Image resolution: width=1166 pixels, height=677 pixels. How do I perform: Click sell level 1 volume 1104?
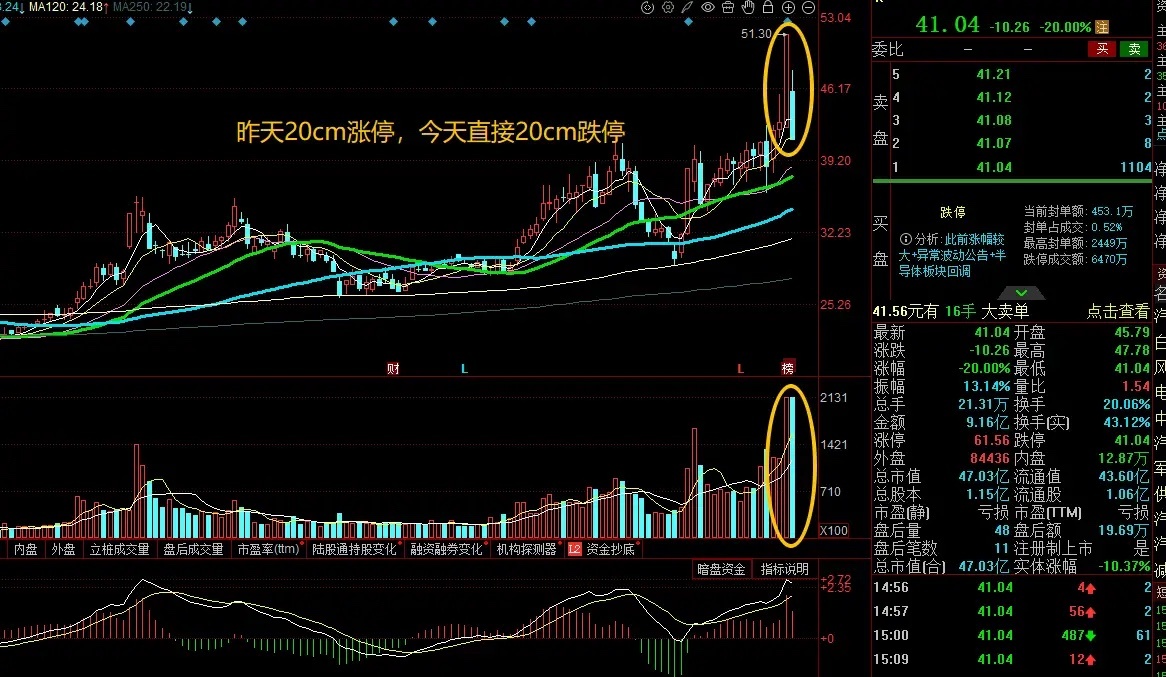tap(1136, 167)
